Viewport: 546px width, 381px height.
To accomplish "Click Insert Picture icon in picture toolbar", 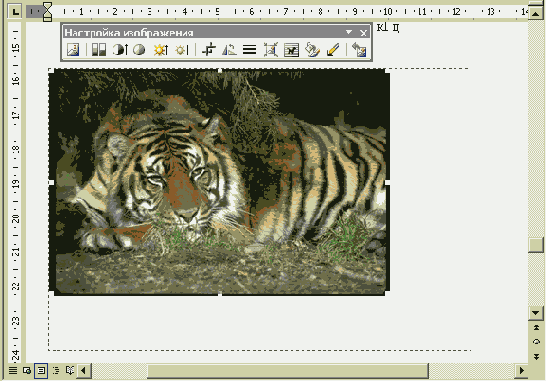I will 73,50.
